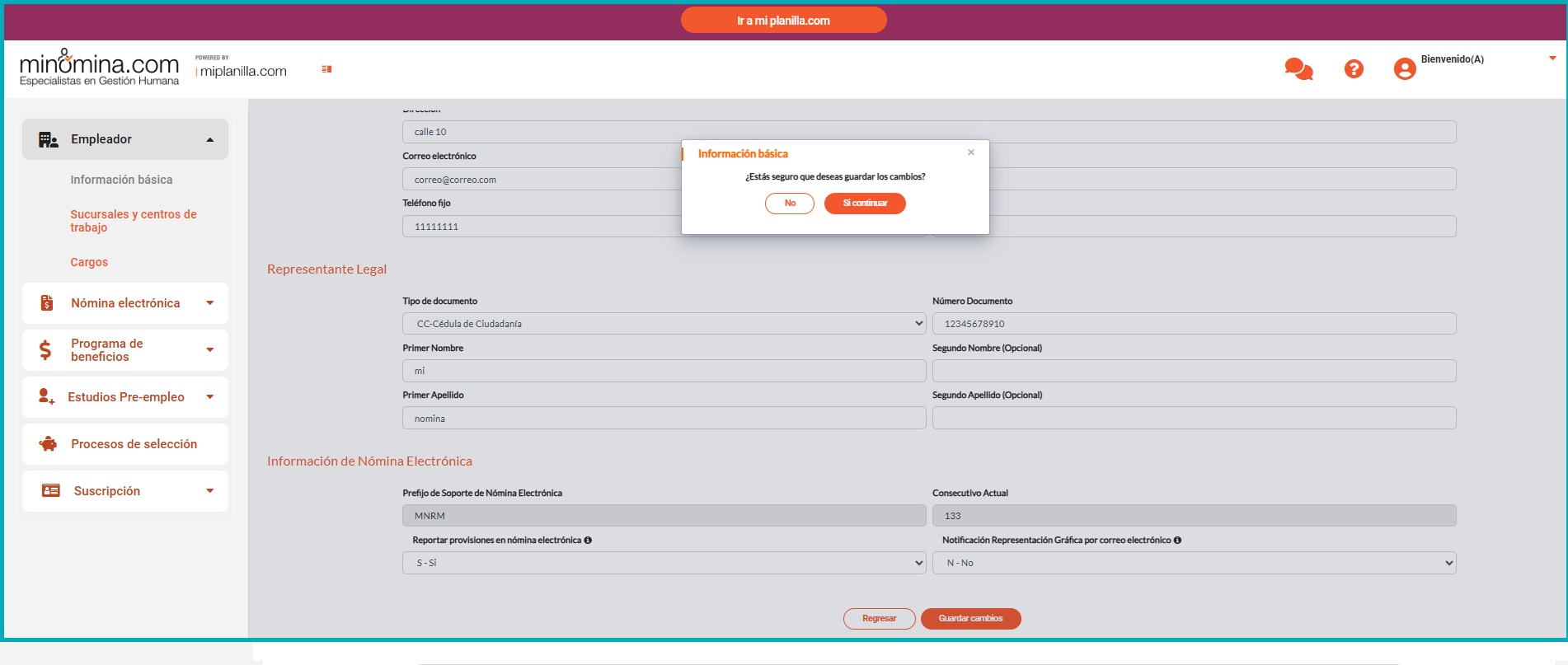This screenshot has width=1568, height=665.
Task: Click the minomina.com logo
Action: 99,68
